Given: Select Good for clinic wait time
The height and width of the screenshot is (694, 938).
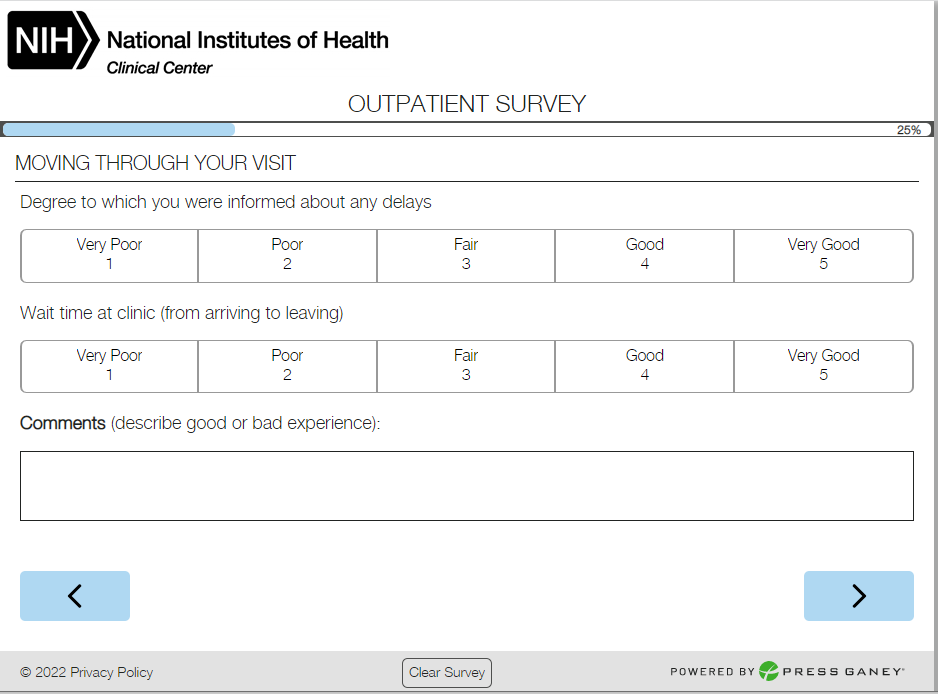Looking at the screenshot, I should click(644, 366).
